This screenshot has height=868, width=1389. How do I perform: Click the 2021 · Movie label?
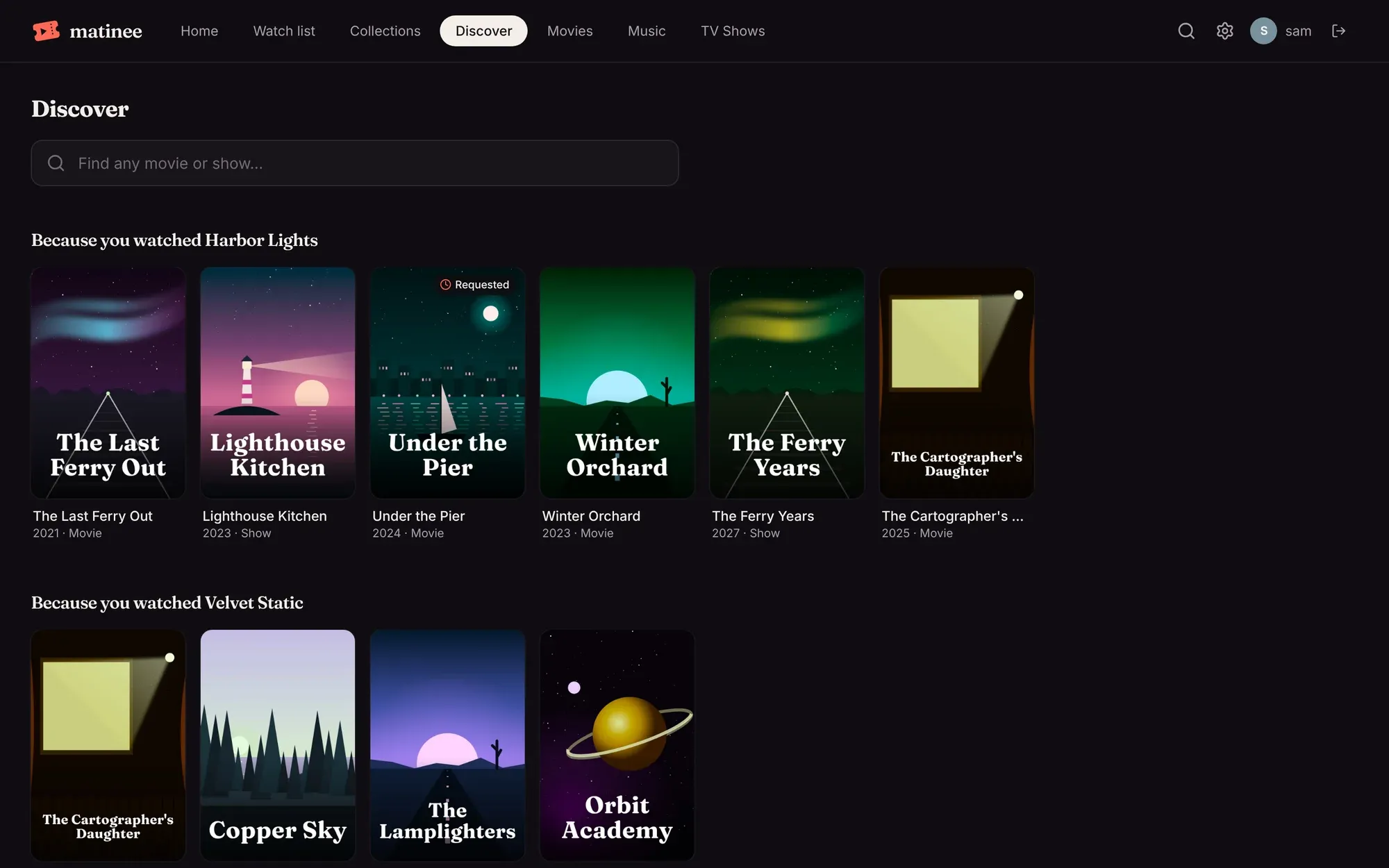pyautogui.click(x=67, y=533)
